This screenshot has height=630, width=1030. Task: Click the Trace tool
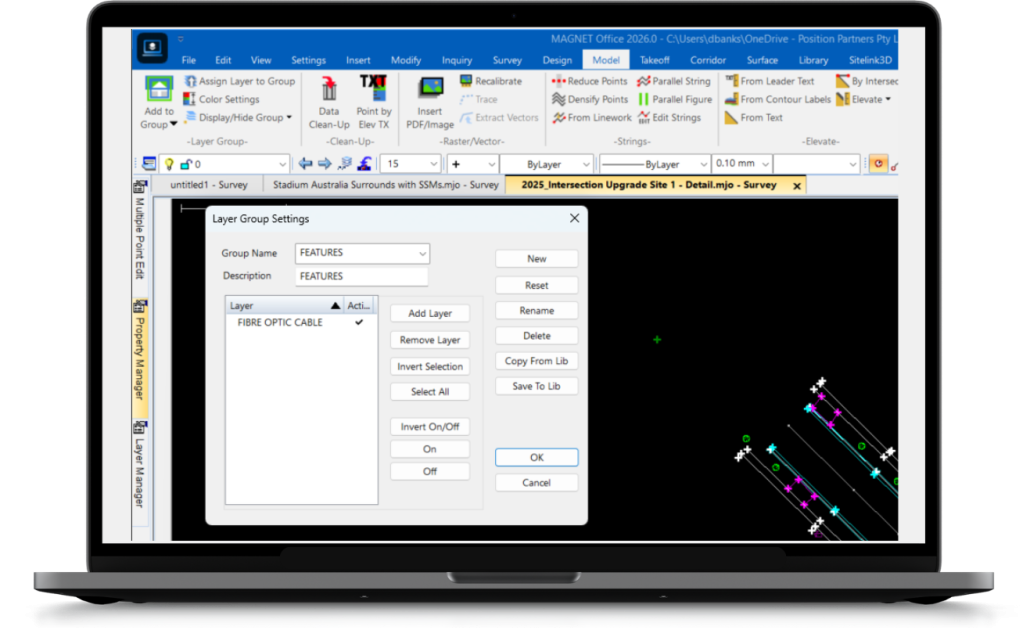[x=479, y=99]
